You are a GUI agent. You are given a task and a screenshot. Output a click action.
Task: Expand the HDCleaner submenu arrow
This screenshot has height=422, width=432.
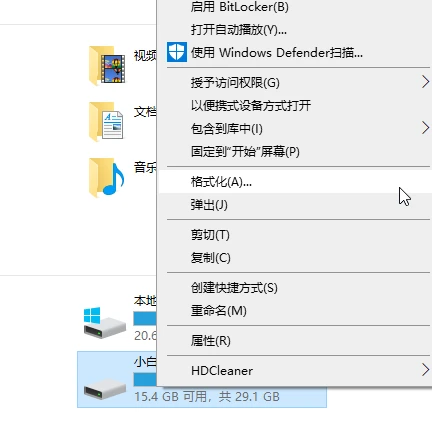[425, 370]
